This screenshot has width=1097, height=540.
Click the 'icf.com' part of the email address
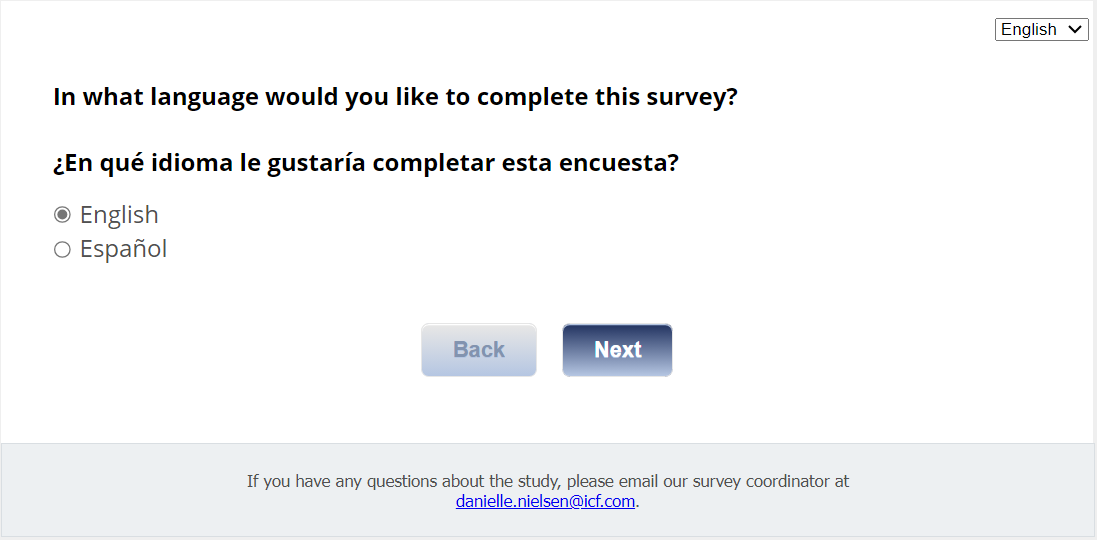[605, 502]
